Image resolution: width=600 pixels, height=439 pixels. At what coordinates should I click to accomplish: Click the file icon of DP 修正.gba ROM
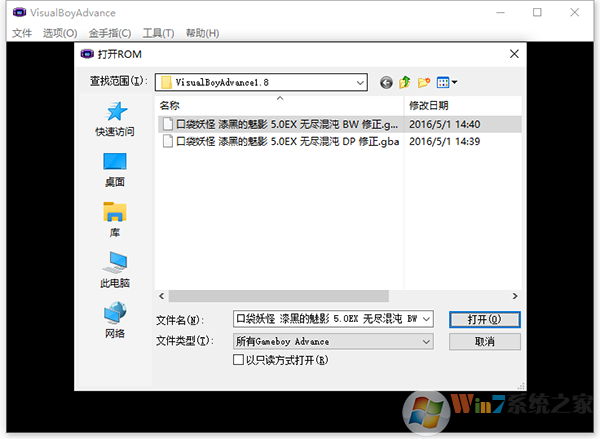pyautogui.click(x=167, y=141)
